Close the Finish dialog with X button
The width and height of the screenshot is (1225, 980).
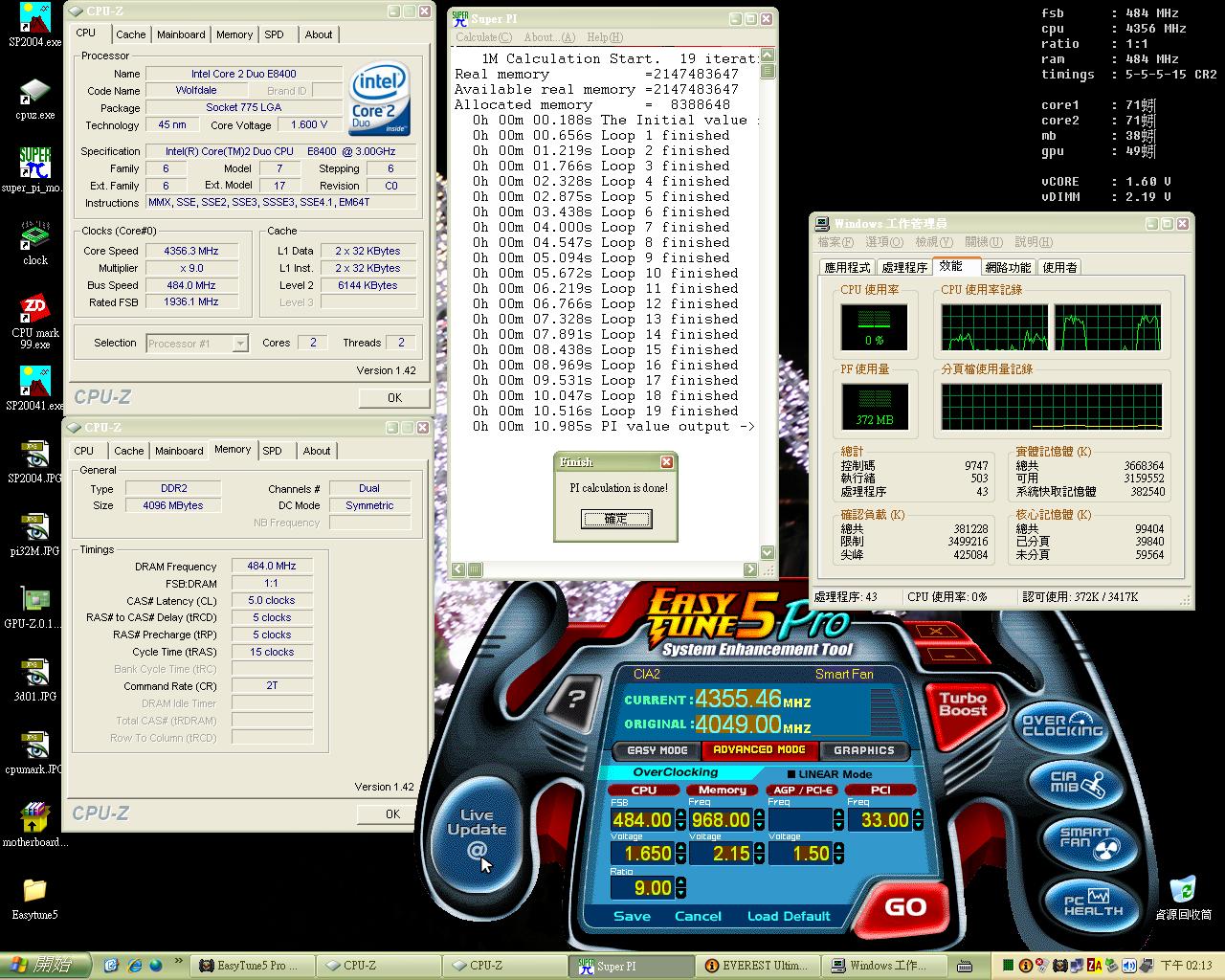tap(667, 462)
